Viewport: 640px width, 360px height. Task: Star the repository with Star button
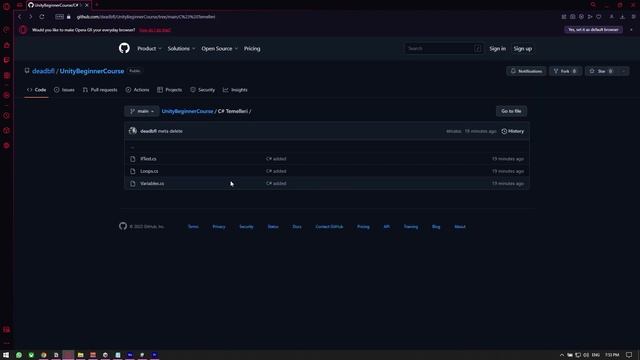point(602,71)
